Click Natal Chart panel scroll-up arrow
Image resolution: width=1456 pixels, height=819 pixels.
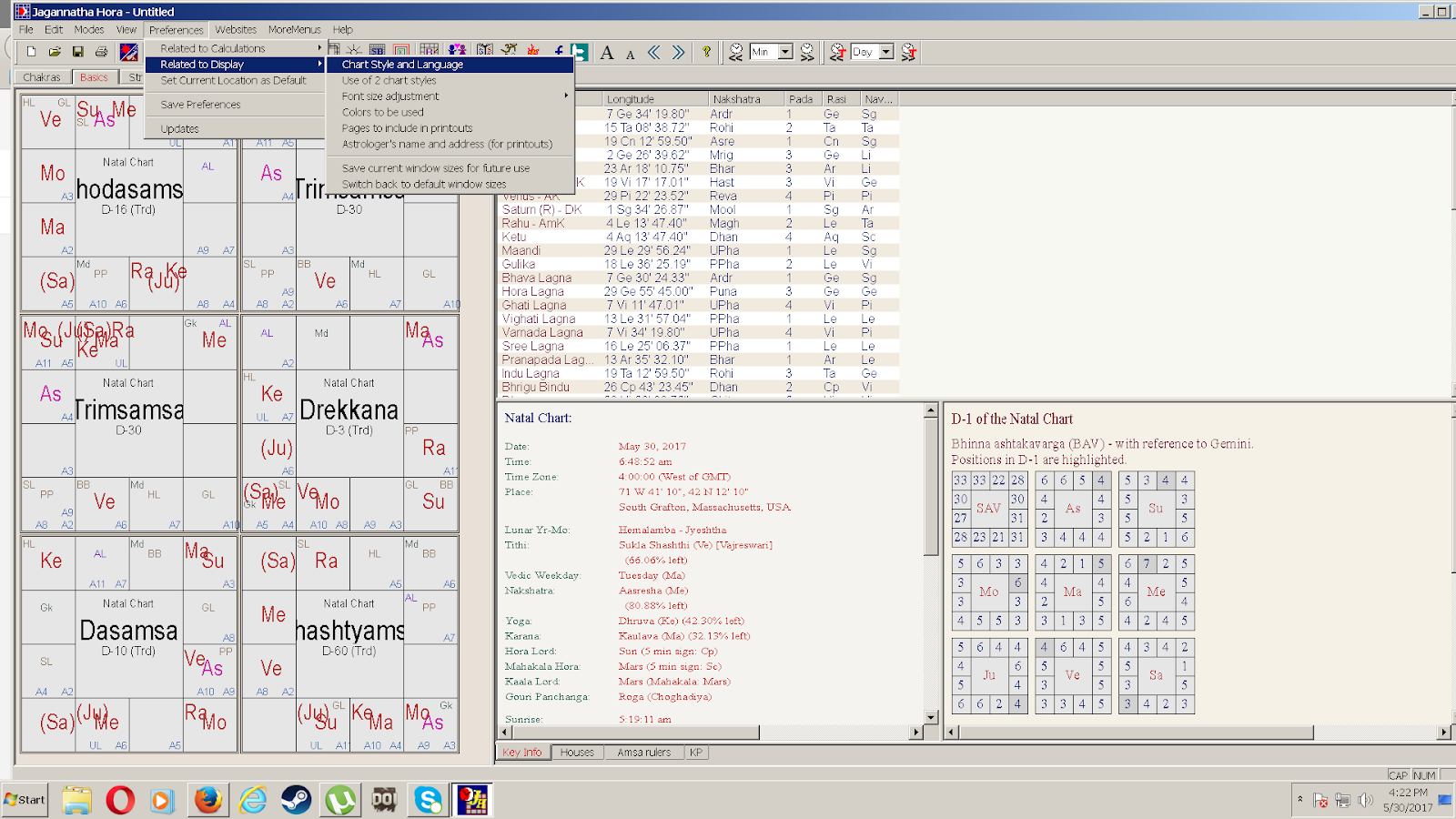pyautogui.click(x=931, y=410)
